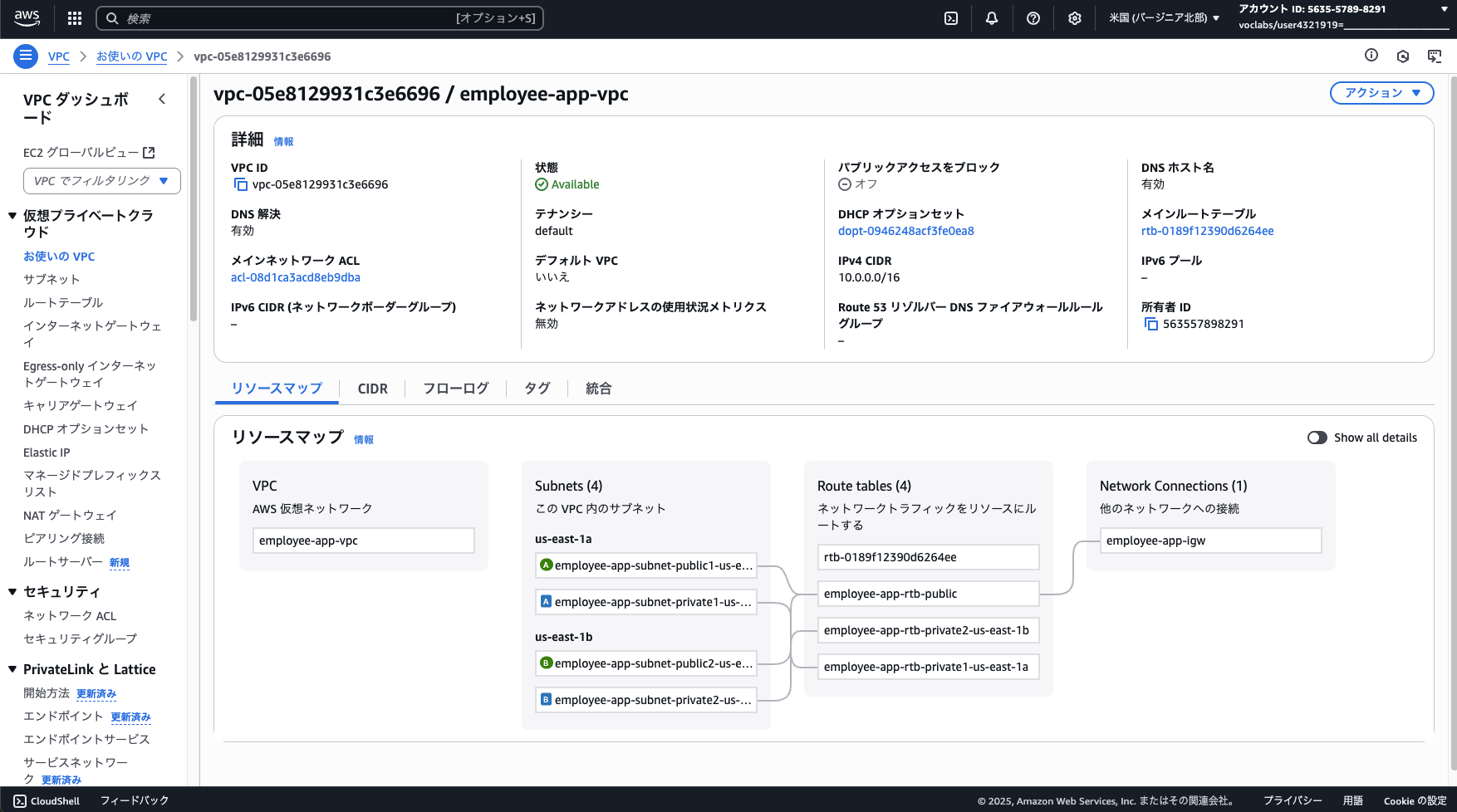Open the account ID menu
This screenshot has height=812, width=1457.
1343,17
